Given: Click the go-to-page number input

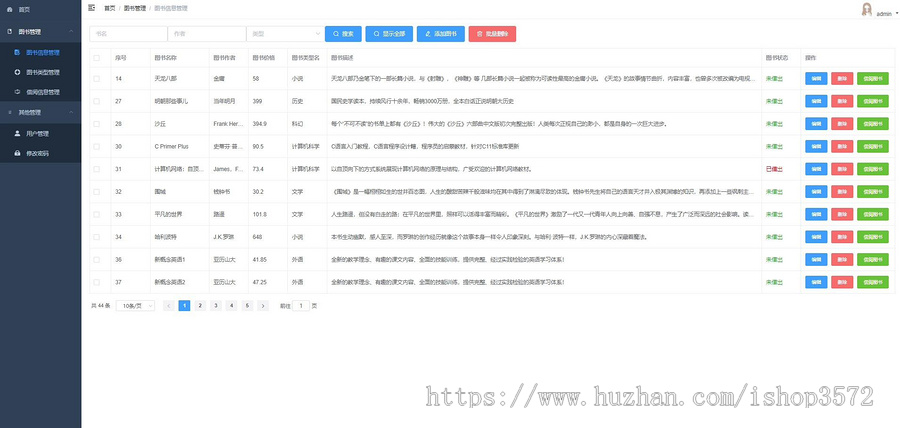Looking at the screenshot, I should [x=301, y=306].
